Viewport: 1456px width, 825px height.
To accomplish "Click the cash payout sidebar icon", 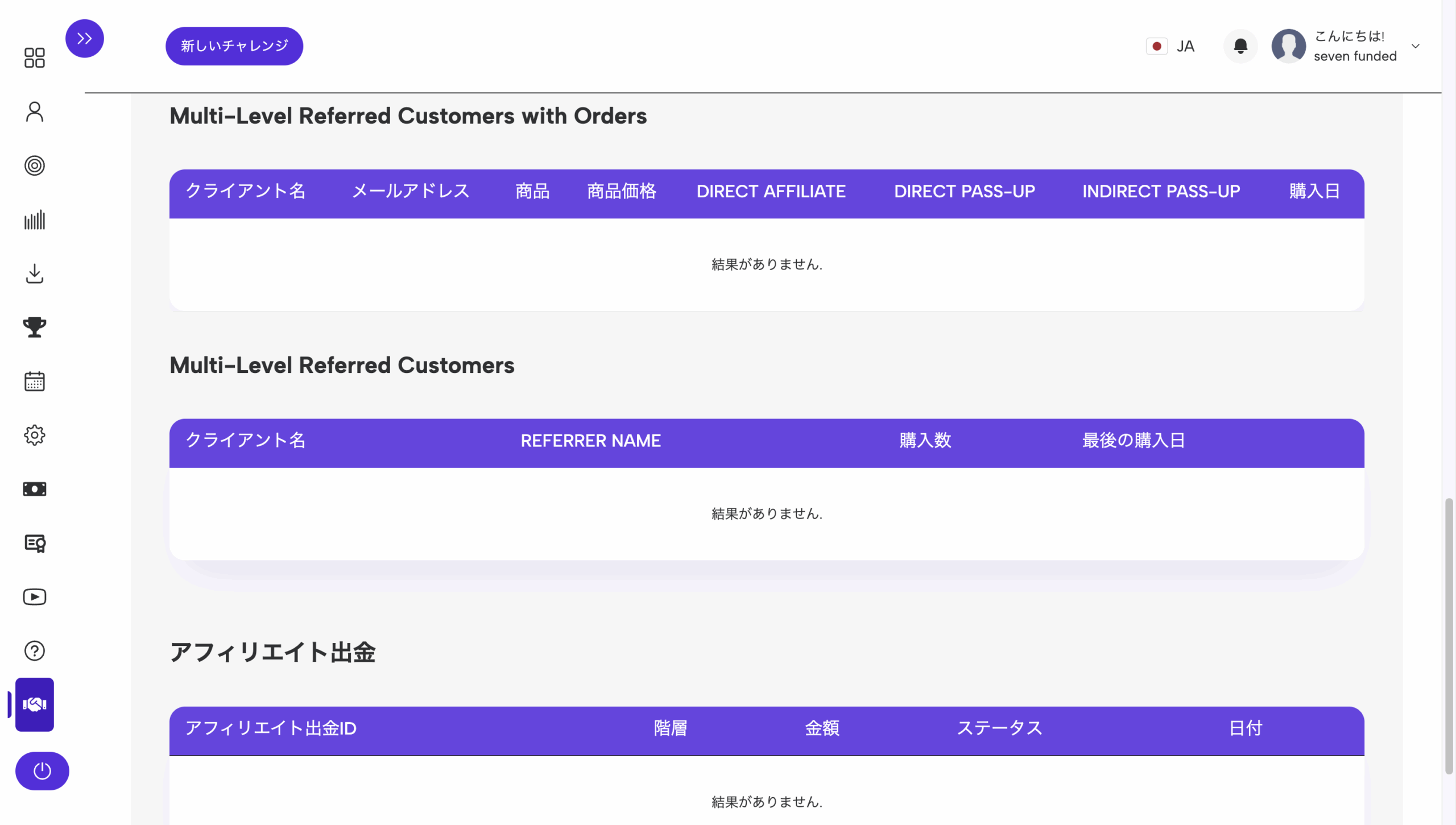I will click(35, 489).
